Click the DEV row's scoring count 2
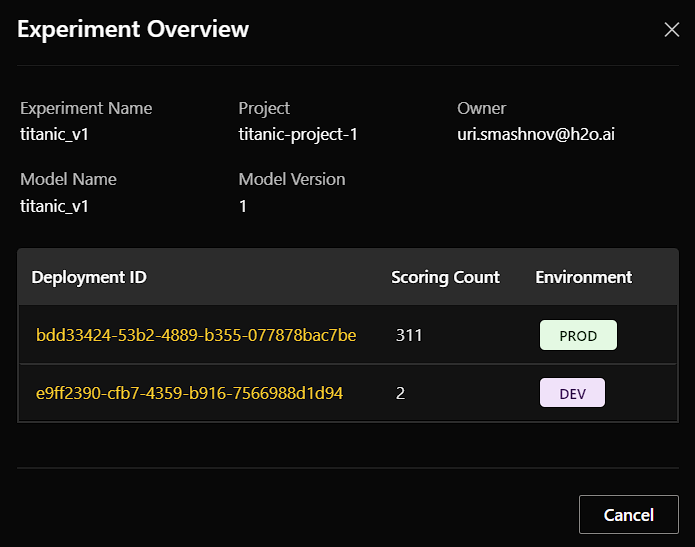This screenshot has width=695, height=547. point(400,393)
